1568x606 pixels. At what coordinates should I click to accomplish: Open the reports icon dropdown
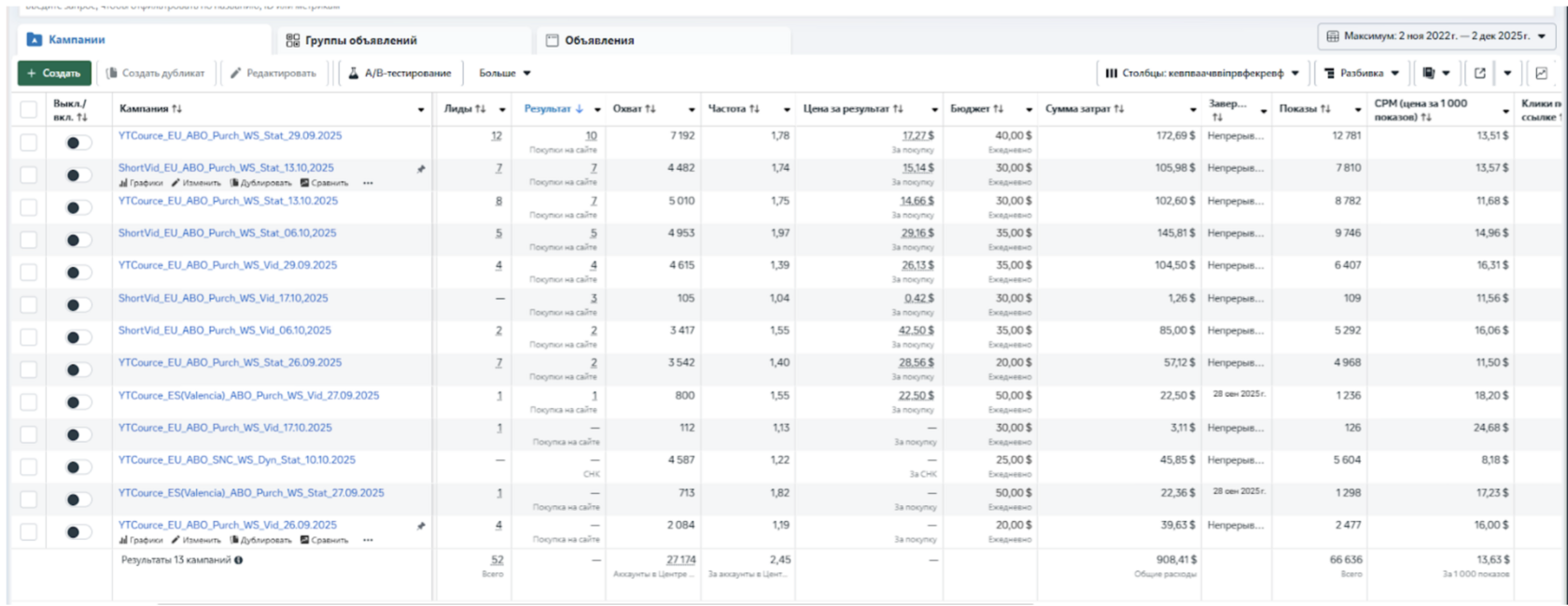[1435, 73]
